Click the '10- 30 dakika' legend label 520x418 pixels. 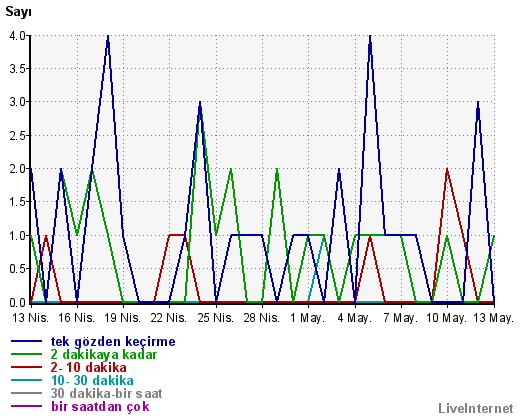click(92, 381)
